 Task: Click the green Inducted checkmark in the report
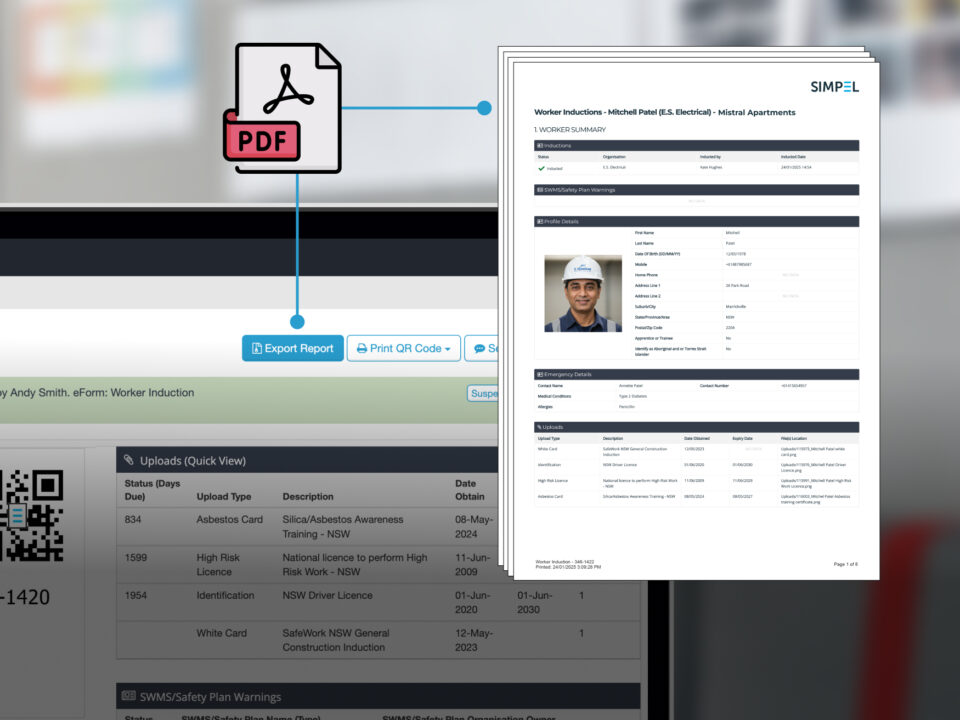(x=541, y=168)
